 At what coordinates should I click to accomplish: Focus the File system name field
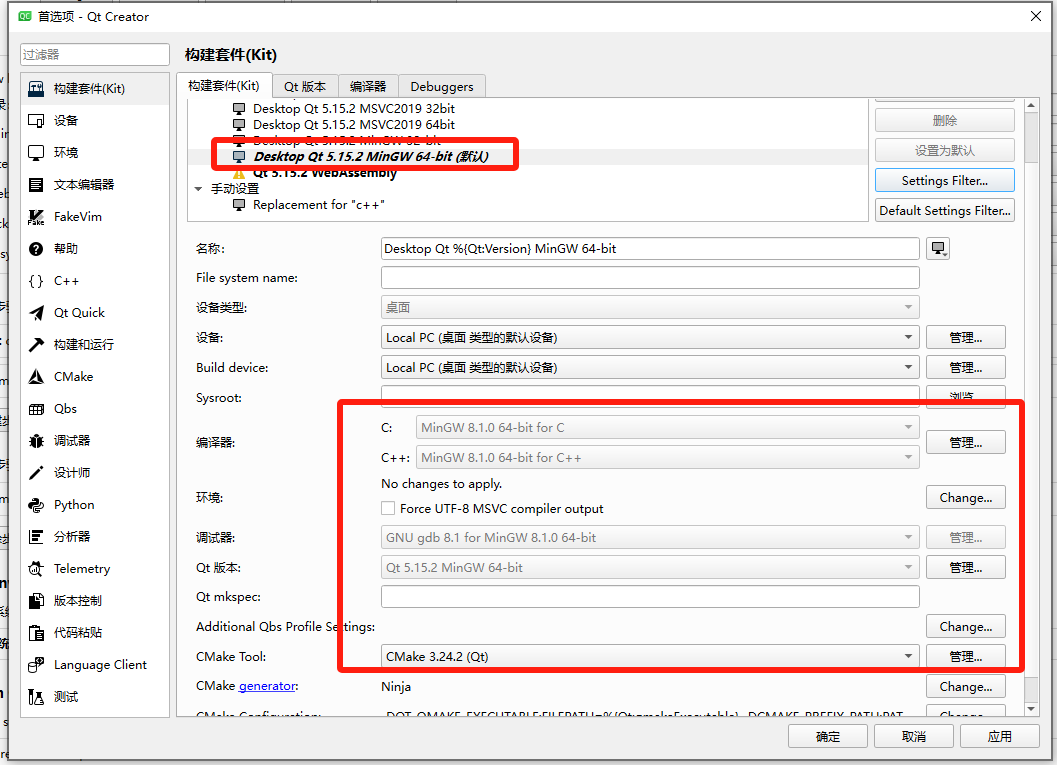[x=650, y=278]
